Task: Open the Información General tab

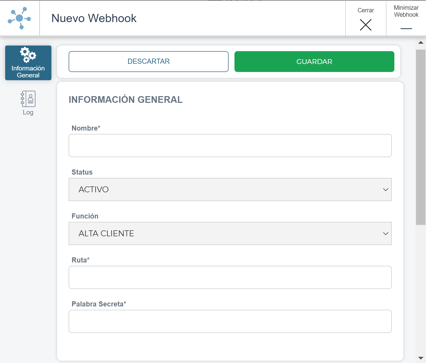Action: point(28,63)
